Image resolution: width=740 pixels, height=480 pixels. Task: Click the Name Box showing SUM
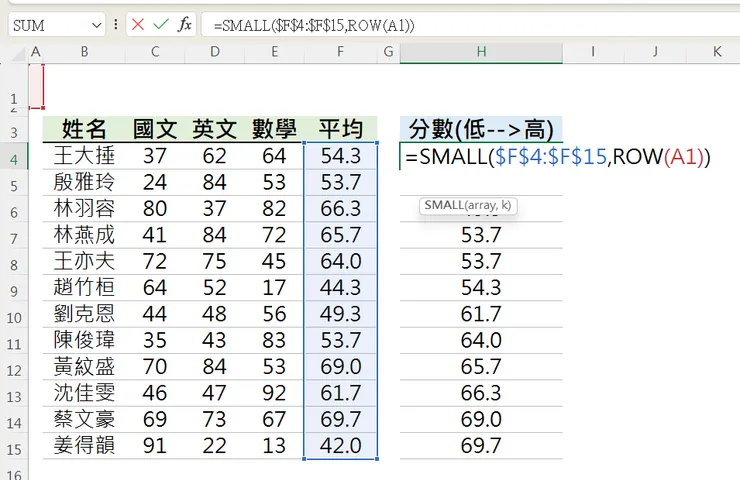[x=50, y=25]
